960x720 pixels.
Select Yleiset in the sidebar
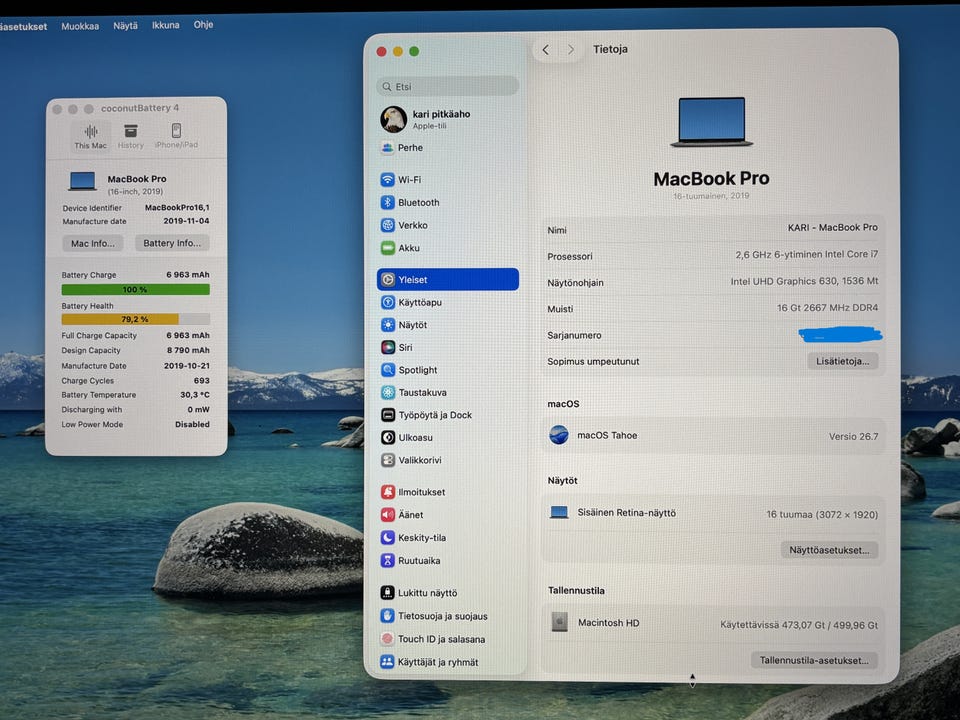448,279
